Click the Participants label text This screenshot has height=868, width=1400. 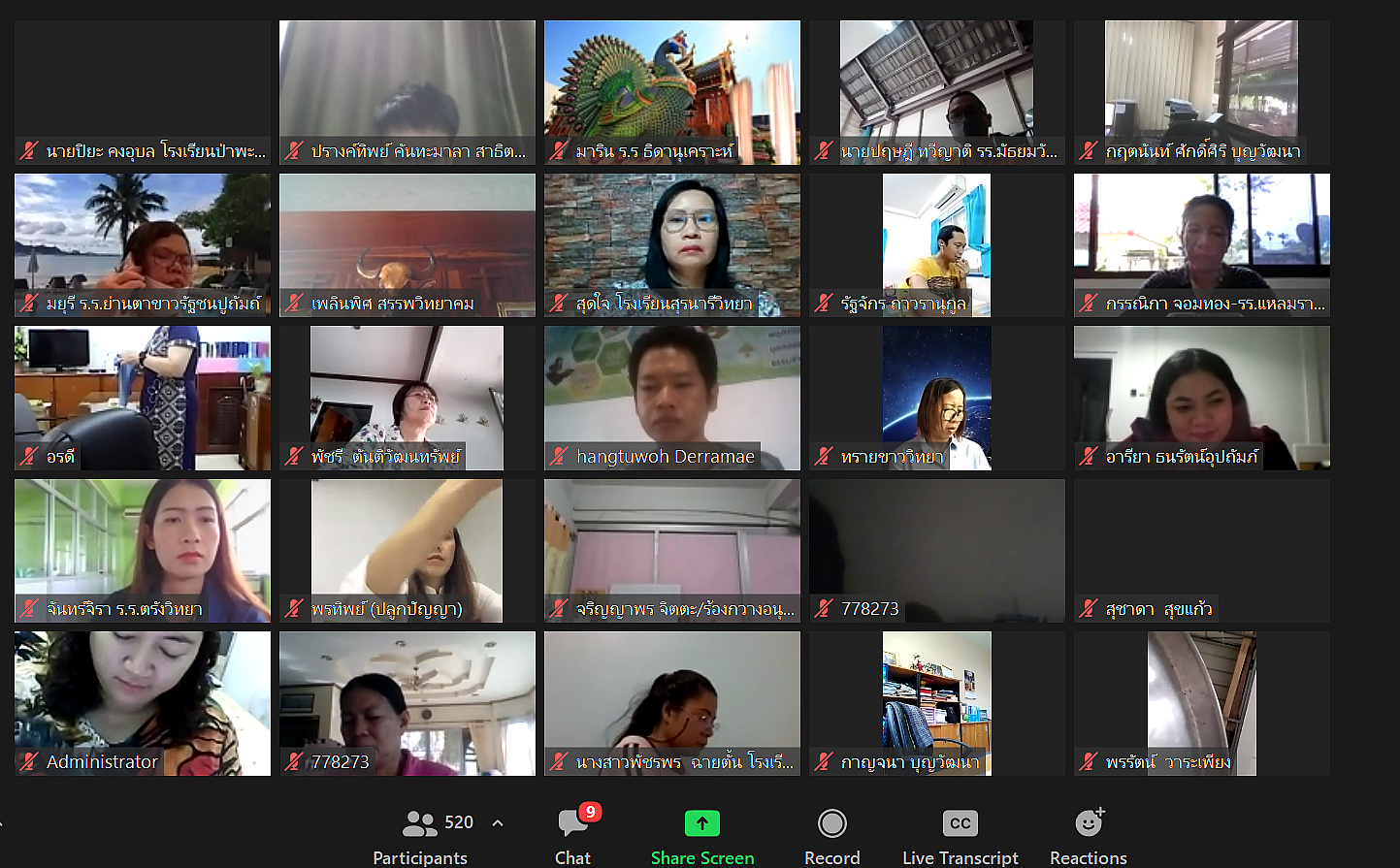[420, 858]
